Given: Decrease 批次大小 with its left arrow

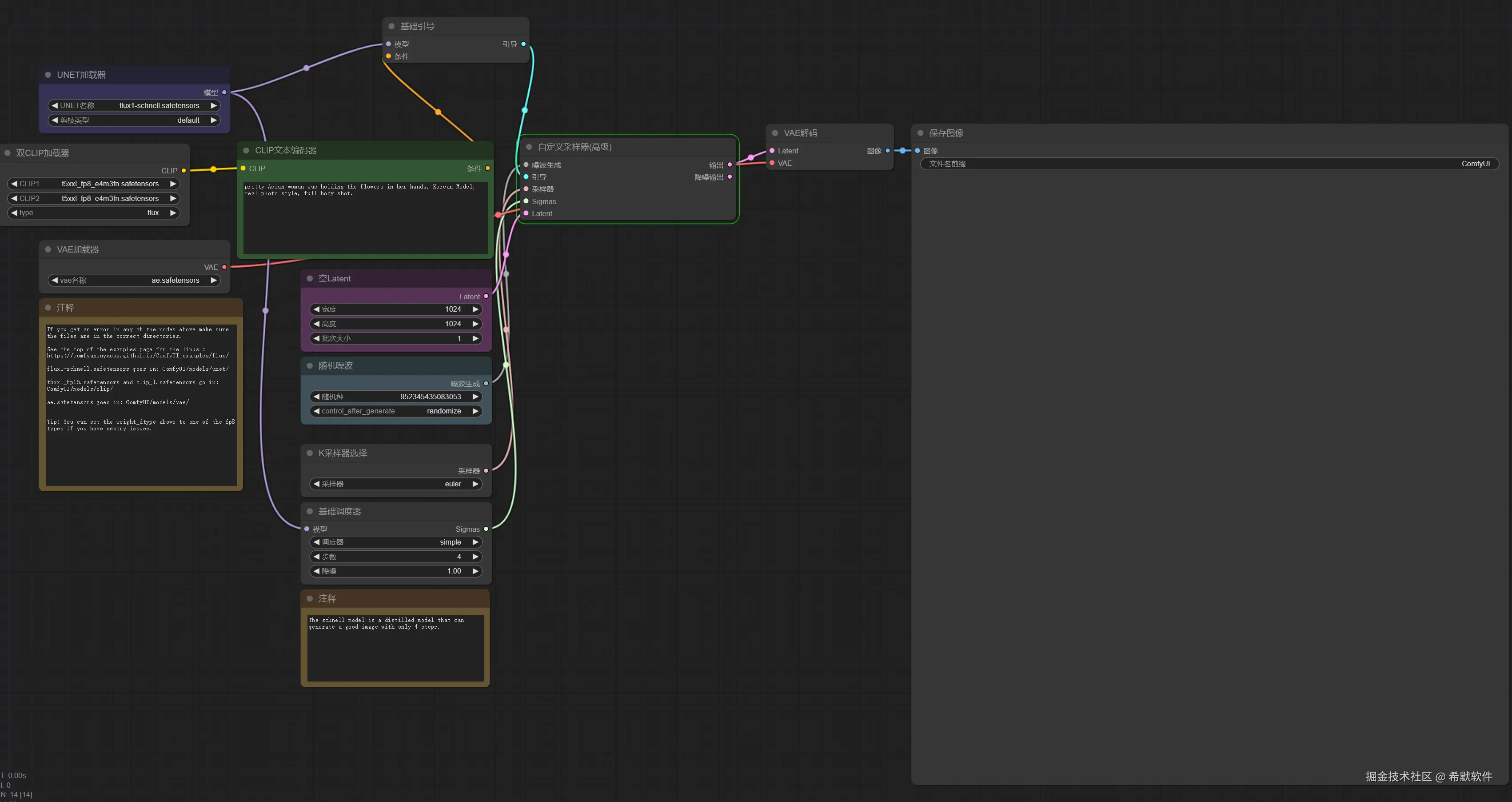Looking at the screenshot, I should [316, 338].
